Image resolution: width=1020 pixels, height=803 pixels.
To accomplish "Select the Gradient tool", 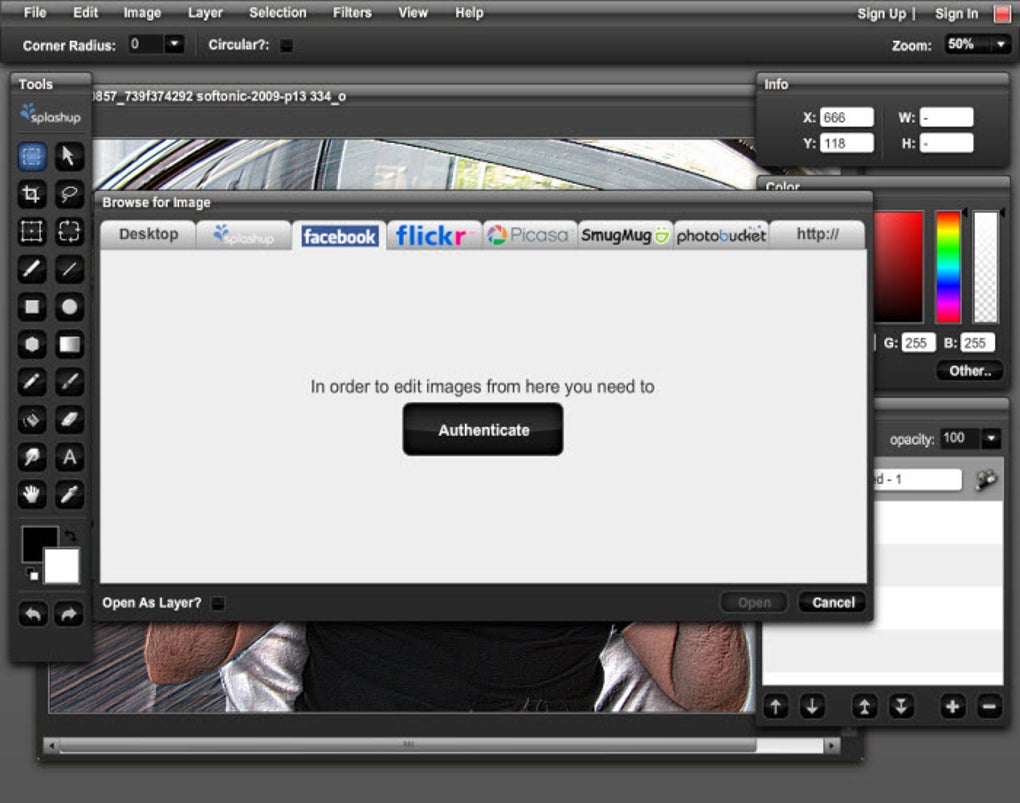I will pos(68,344).
